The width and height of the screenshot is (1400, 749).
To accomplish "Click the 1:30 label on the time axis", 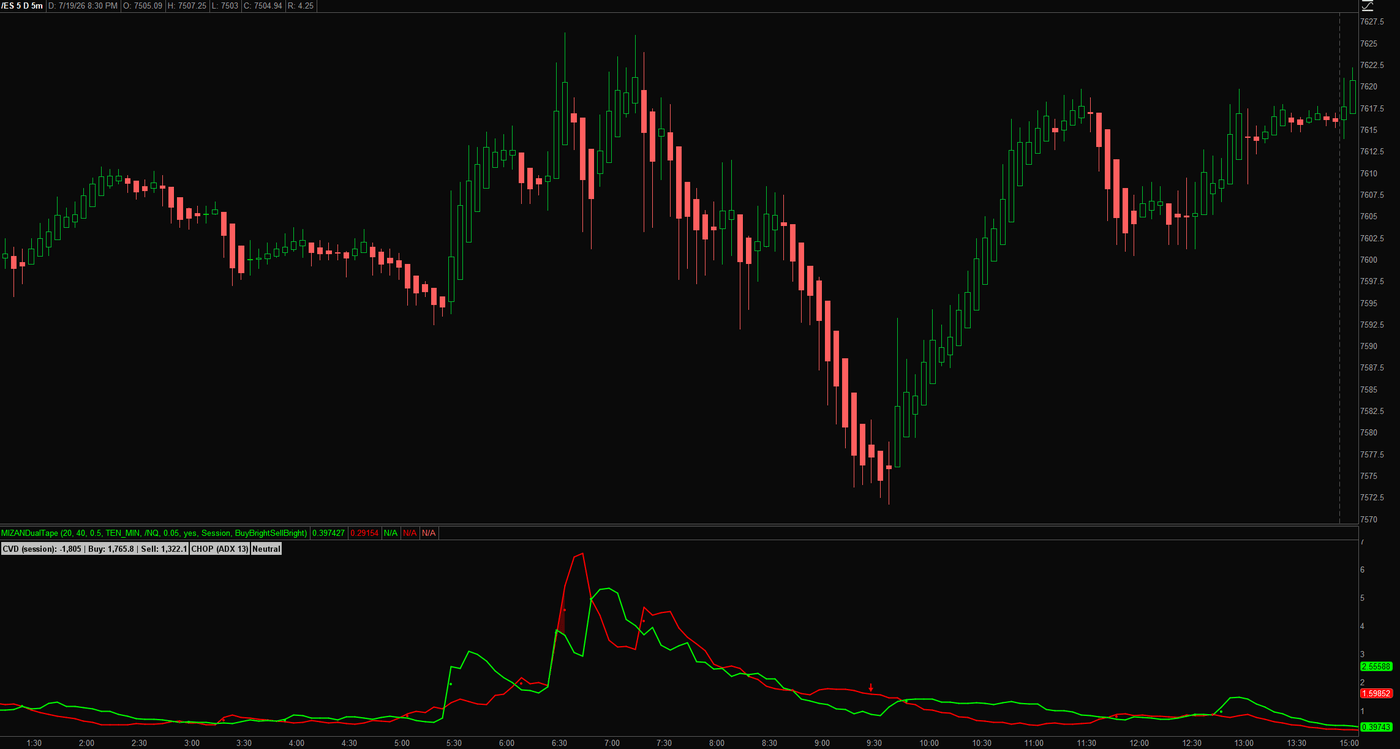I will coord(33,743).
